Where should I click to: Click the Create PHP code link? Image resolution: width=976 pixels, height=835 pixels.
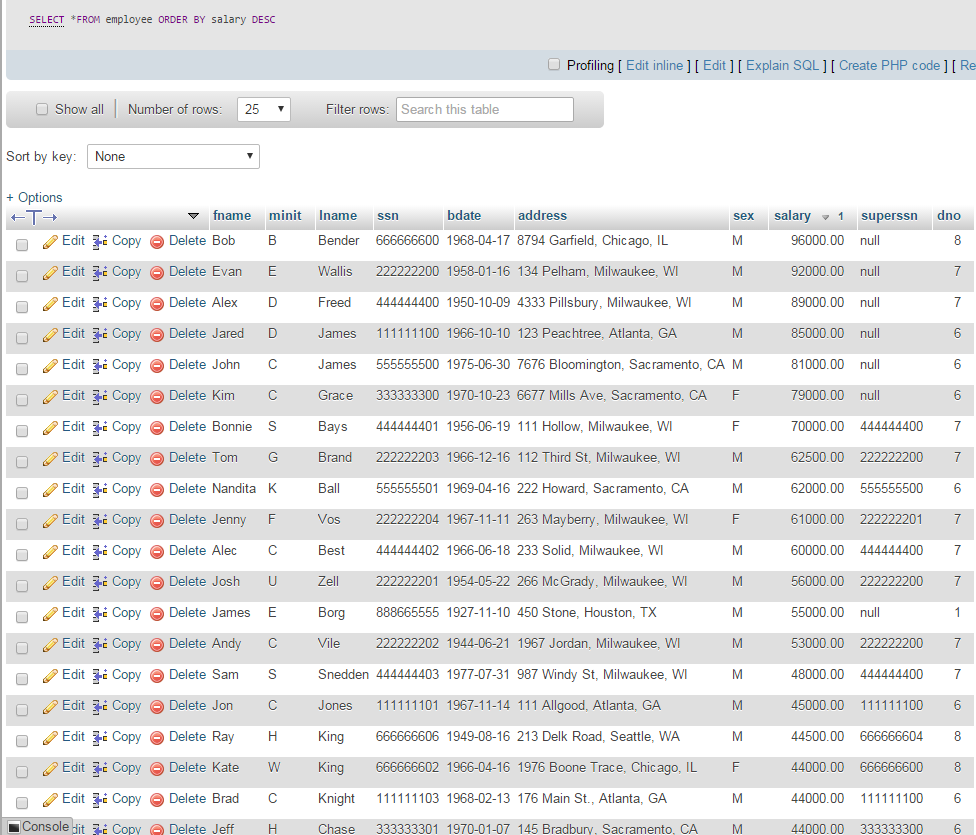[x=889, y=65]
